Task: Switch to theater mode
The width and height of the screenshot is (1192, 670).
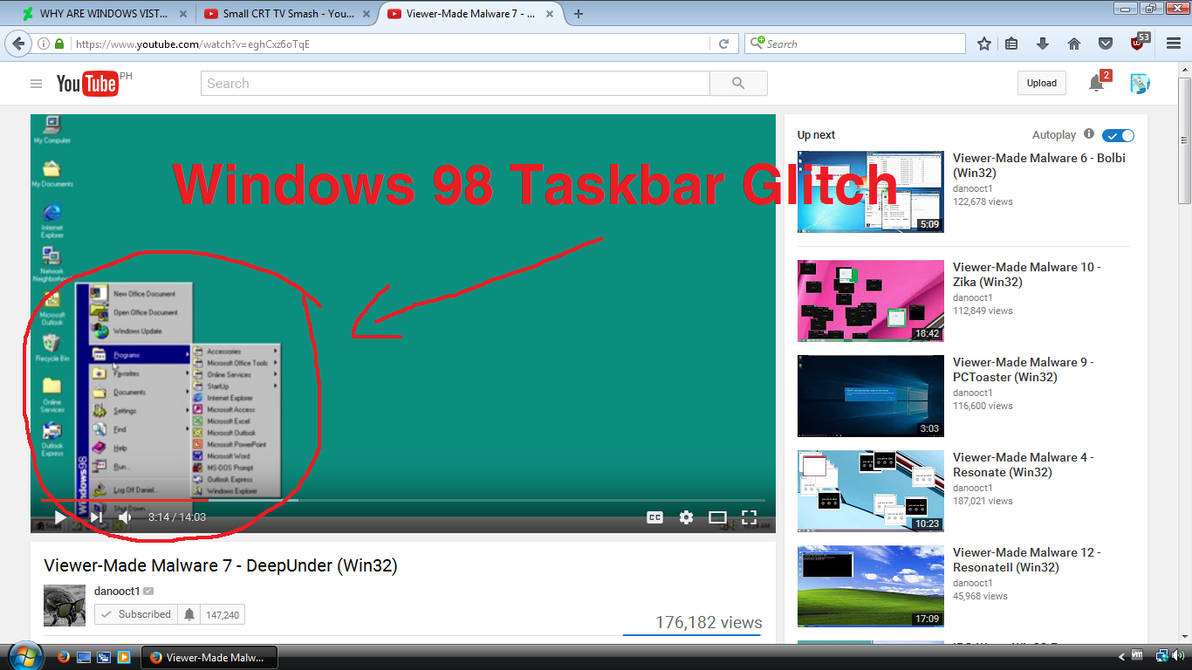Action: tap(717, 517)
